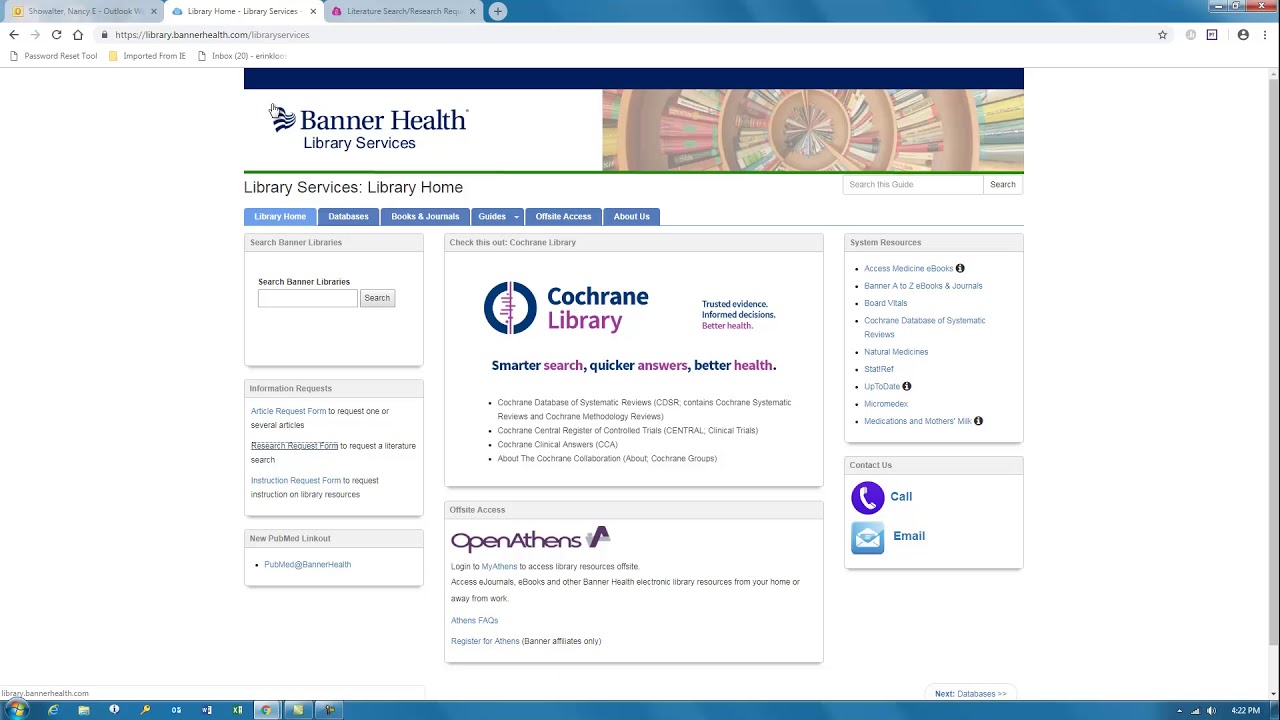Image resolution: width=1280 pixels, height=720 pixels.
Task: Switch to Chrome in the taskbar
Action: tap(266, 710)
